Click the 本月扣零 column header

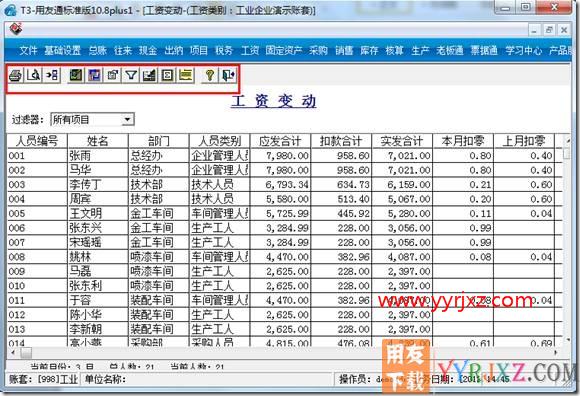click(463, 141)
